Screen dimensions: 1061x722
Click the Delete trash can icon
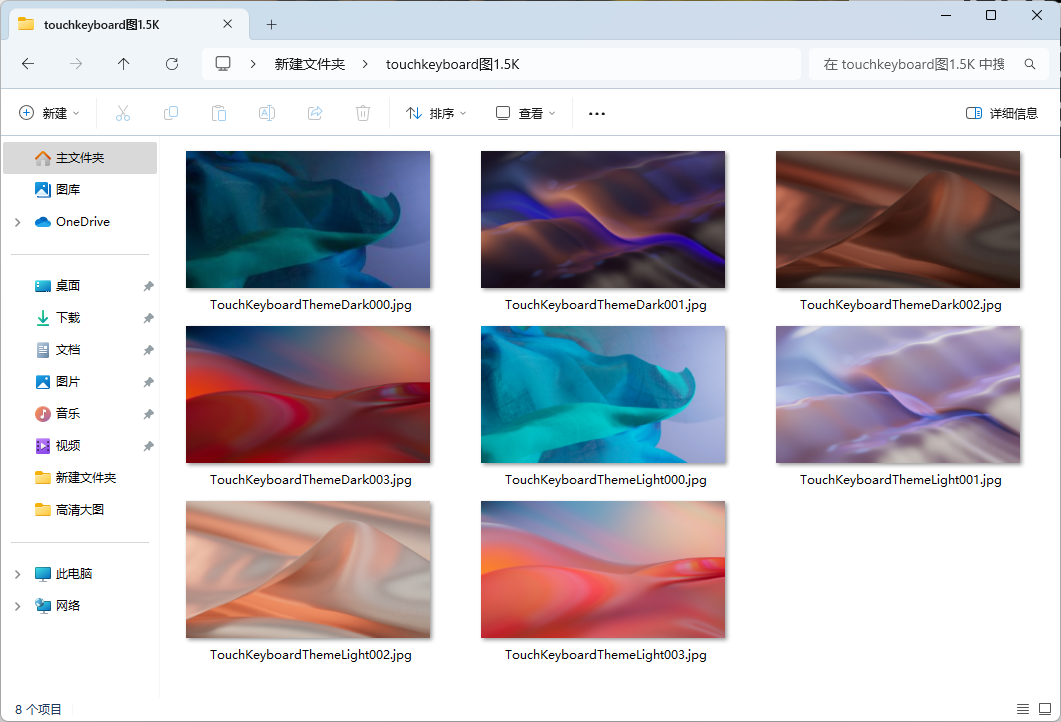point(363,113)
